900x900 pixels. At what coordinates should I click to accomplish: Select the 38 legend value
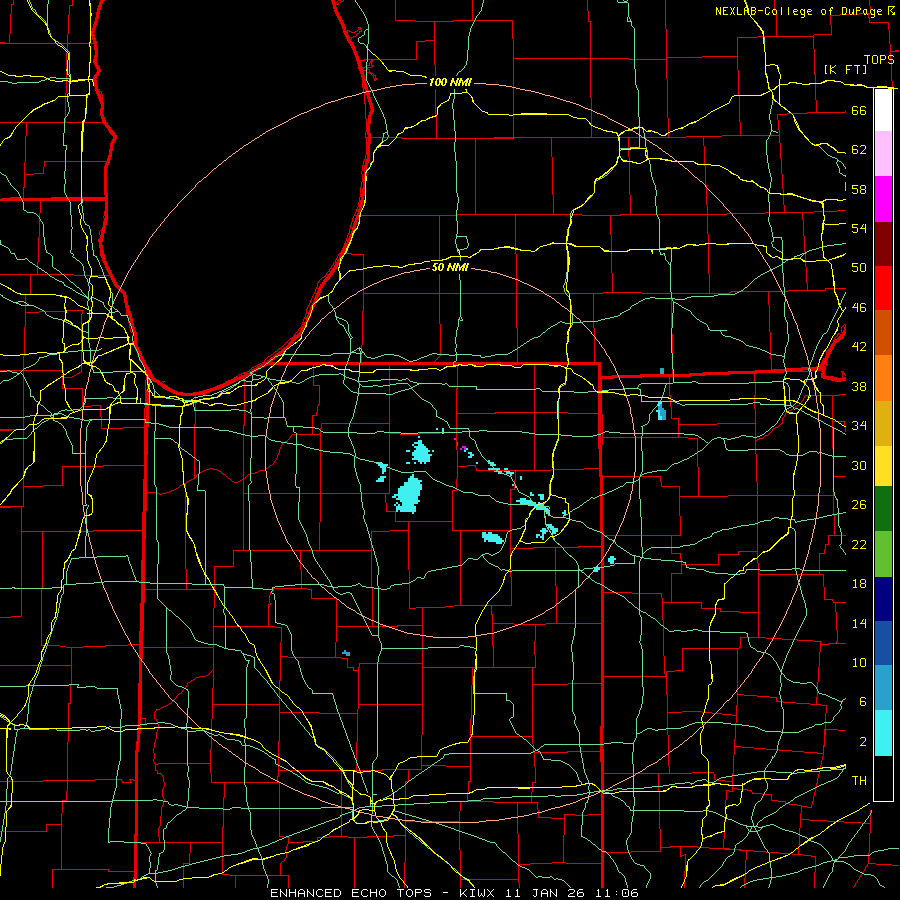[859, 386]
